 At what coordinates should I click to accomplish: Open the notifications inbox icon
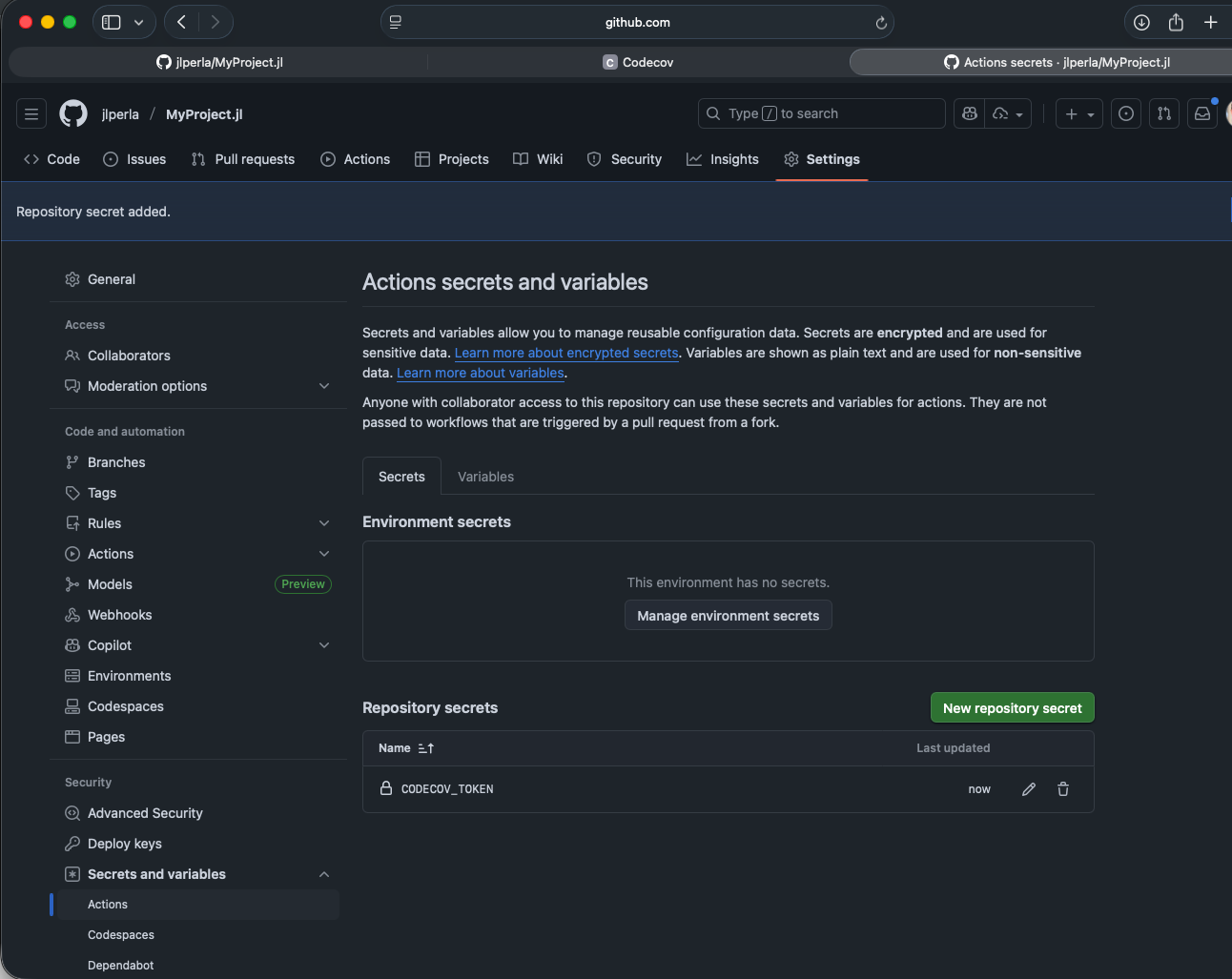1201,114
